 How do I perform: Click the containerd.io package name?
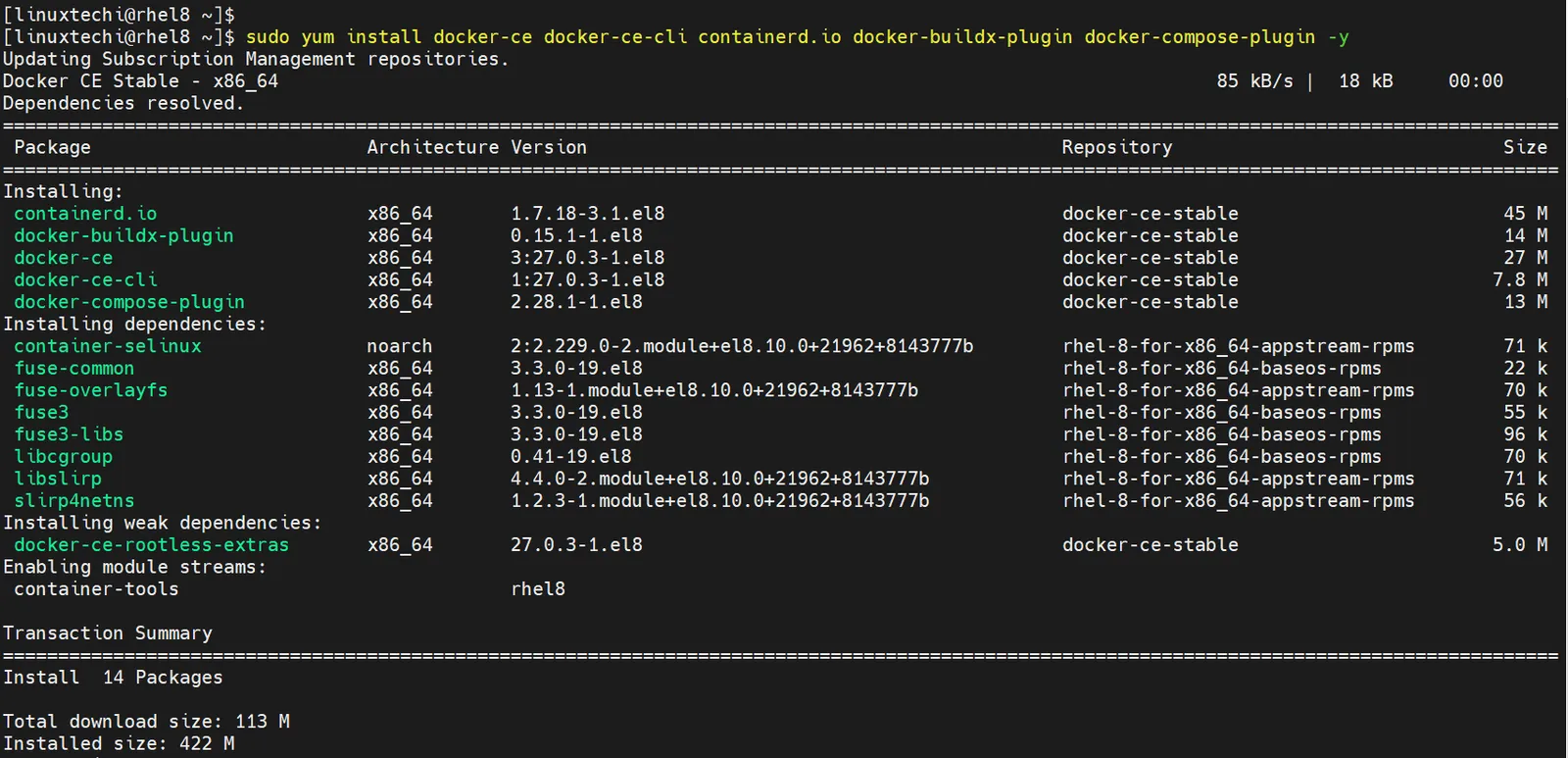point(85,214)
